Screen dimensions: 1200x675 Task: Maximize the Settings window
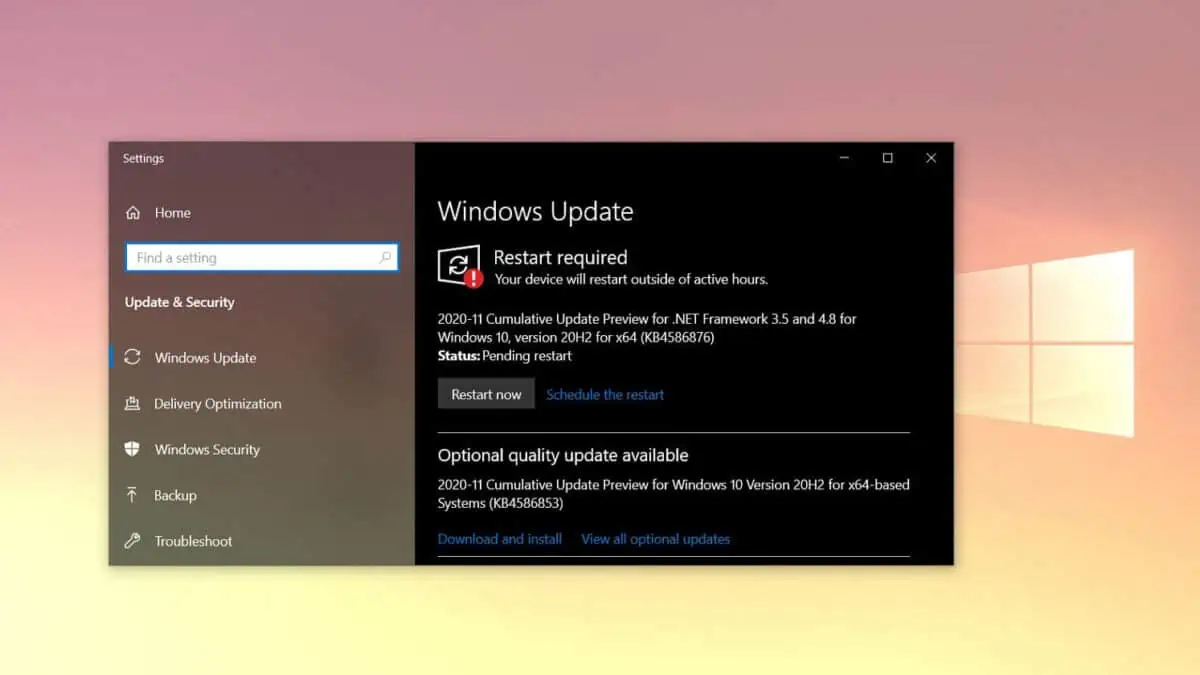[887, 158]
